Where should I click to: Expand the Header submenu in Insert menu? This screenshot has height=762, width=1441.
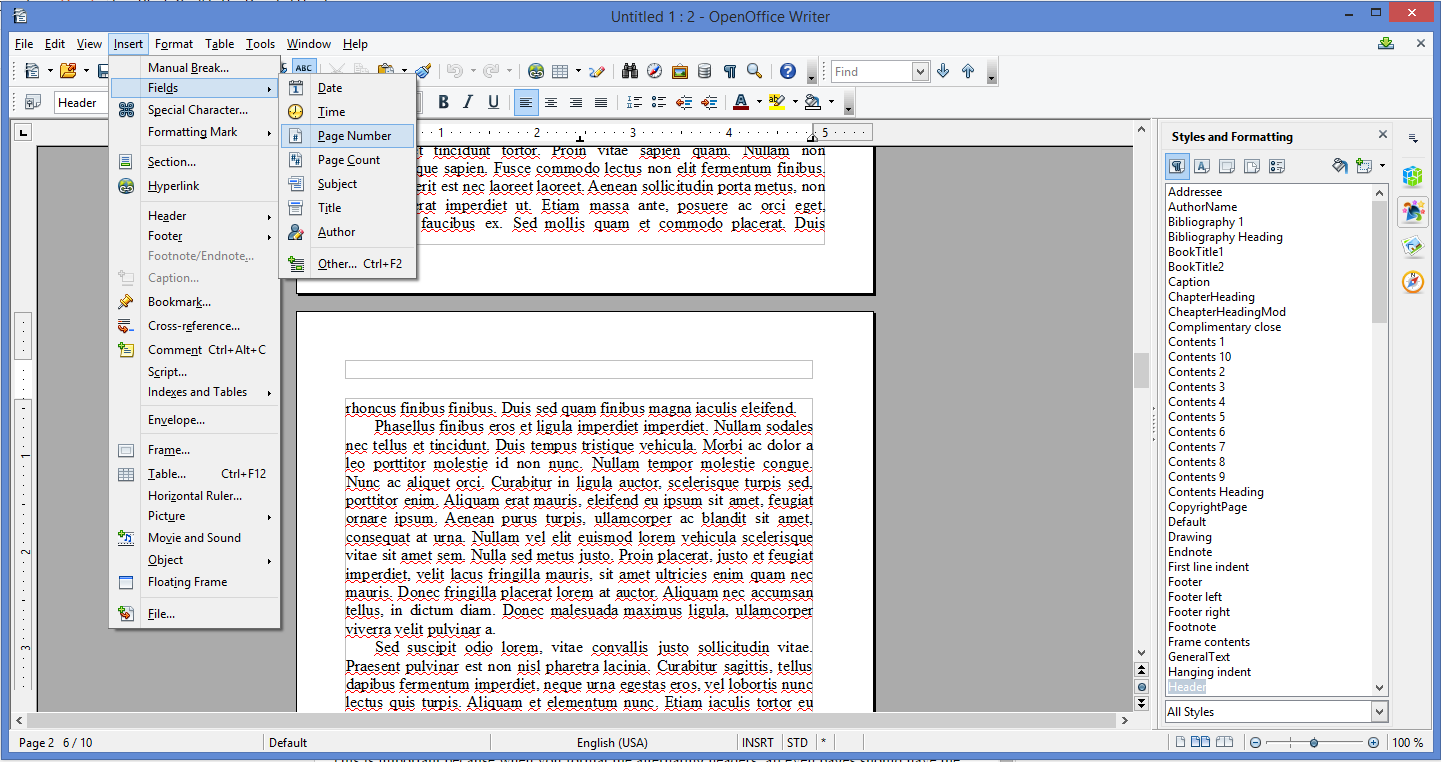click(x=195, y=216)
